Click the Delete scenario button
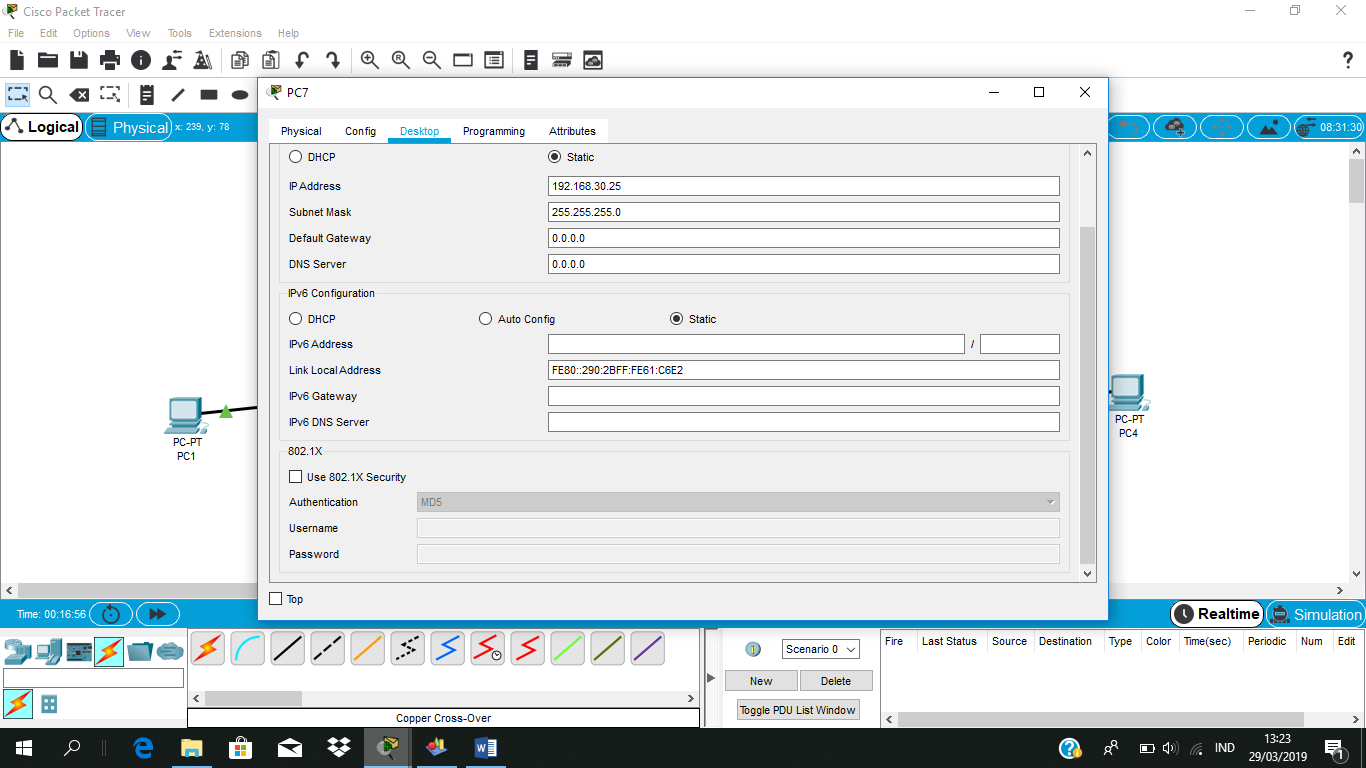Viewport: 1366px width, 768px height. pyautogui.click(x=836, y=681)
